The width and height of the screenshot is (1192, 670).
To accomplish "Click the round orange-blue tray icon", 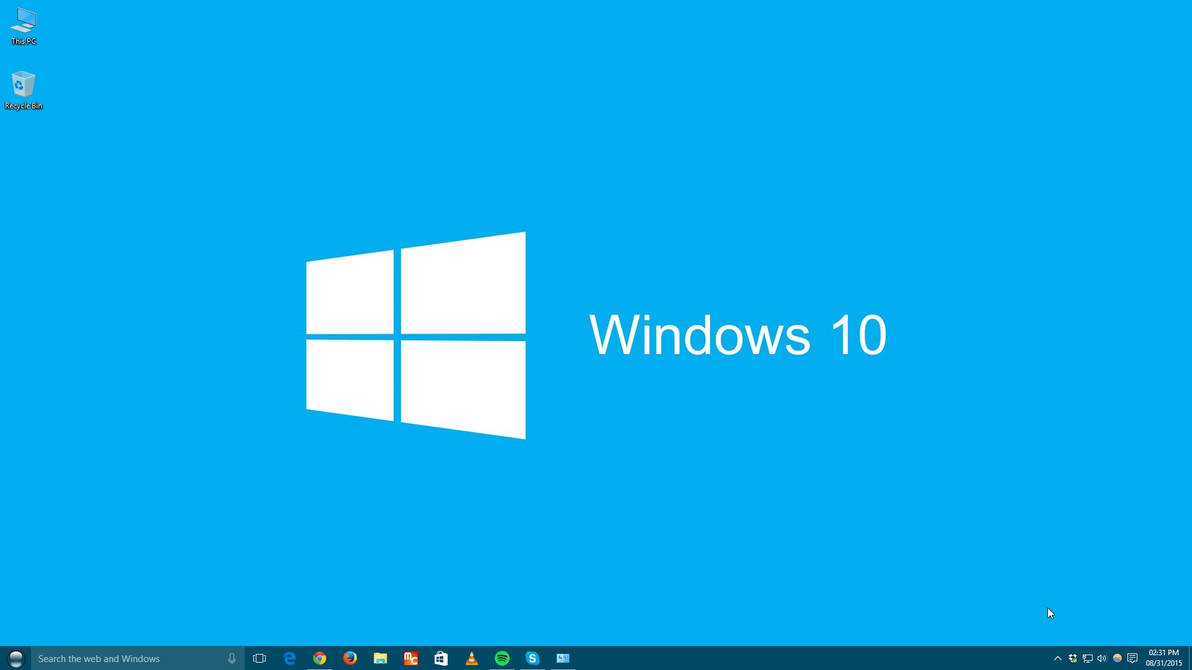I will coord(1118,659).
